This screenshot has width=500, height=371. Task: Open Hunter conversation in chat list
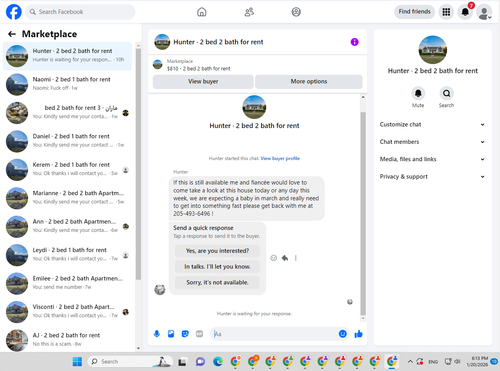point(67,56)
